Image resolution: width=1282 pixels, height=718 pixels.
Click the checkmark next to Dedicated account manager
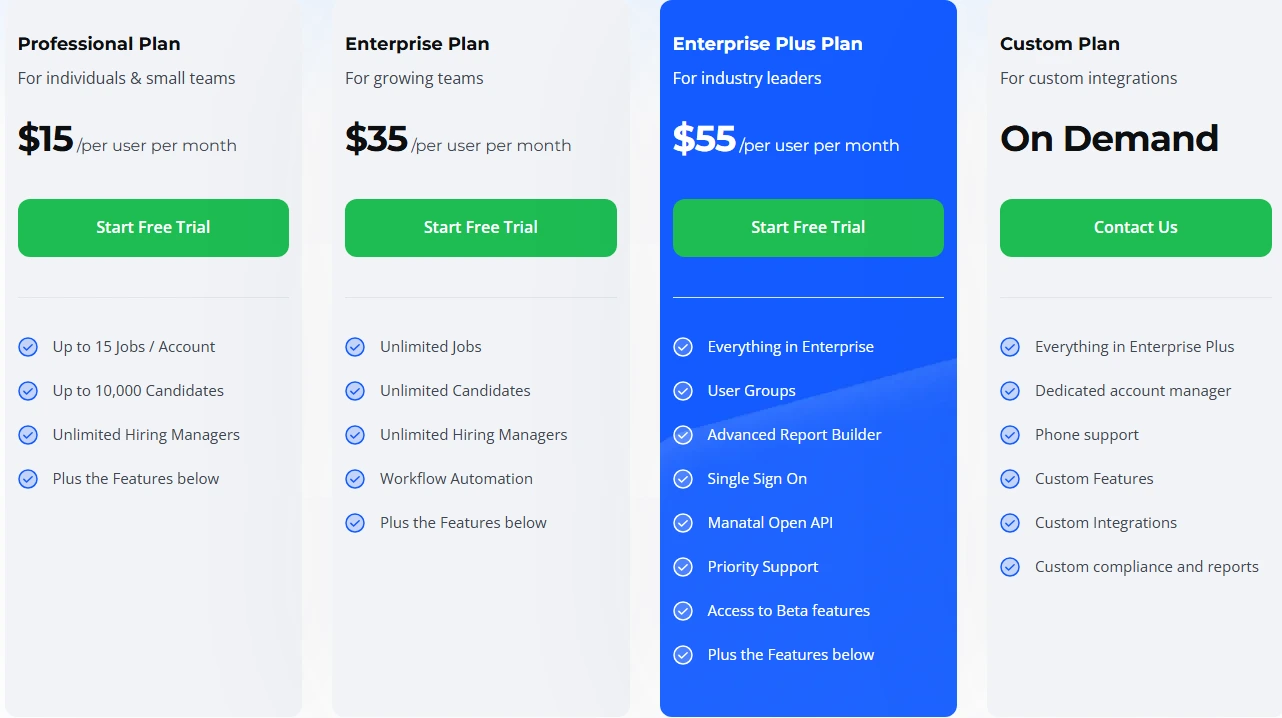pos(1010,390)
